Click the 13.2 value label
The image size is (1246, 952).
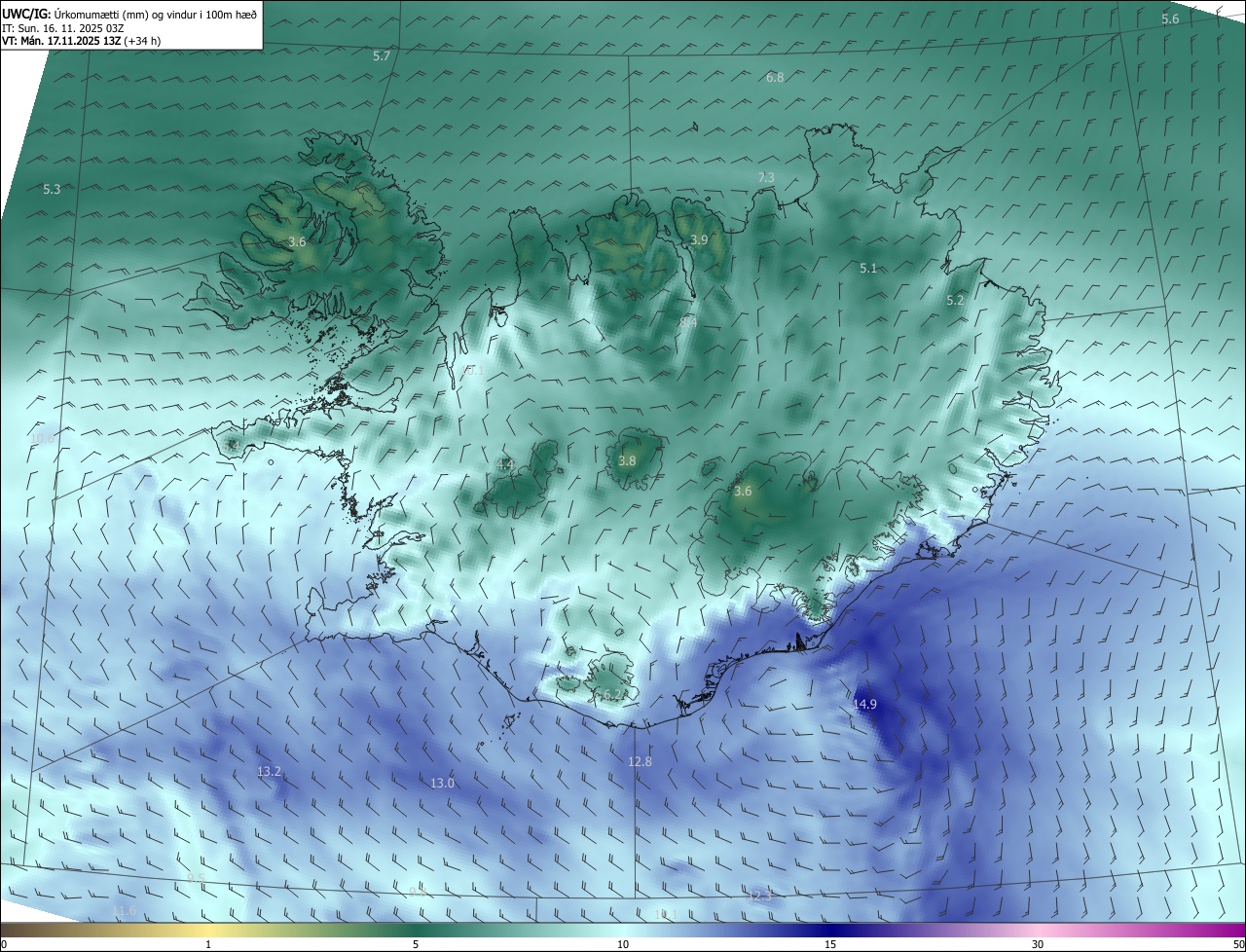(x=269, y=771)
